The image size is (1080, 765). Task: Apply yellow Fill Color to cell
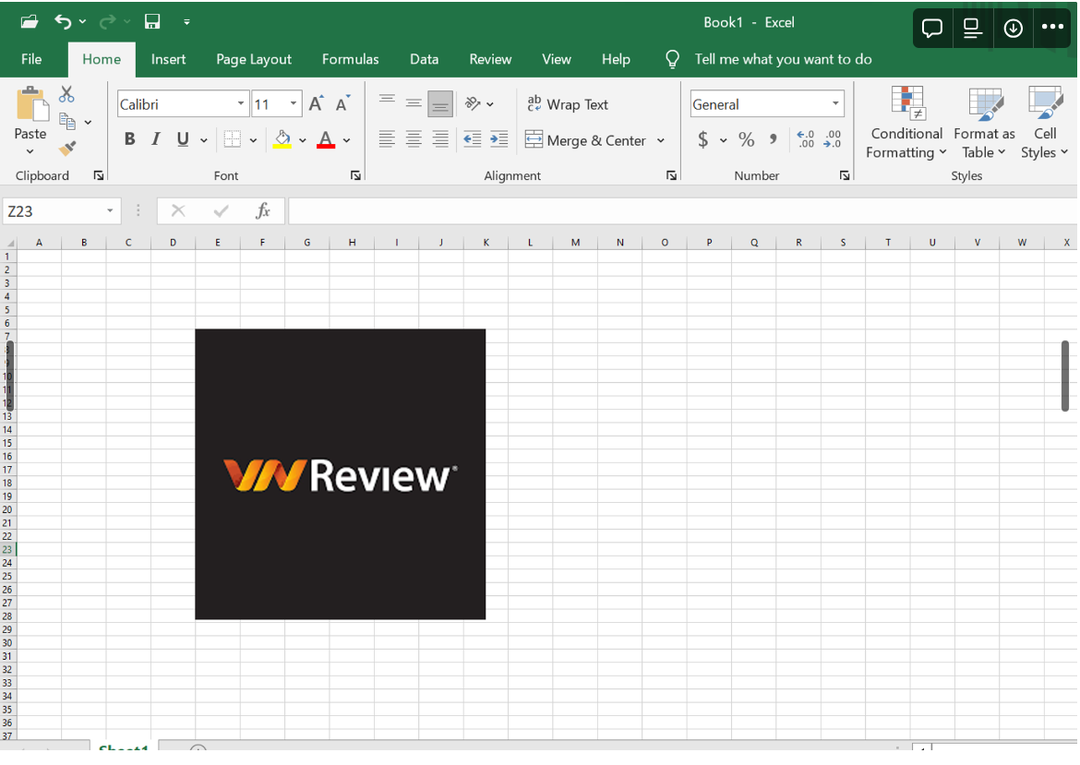pyautogui.click(x=282, y=140)
